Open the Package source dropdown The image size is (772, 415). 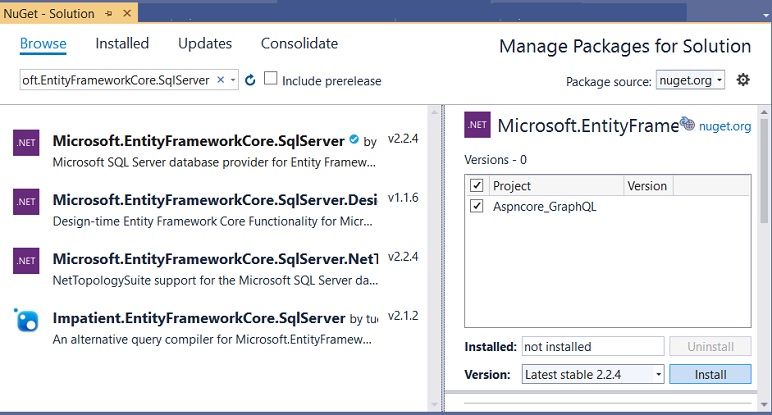690,81
